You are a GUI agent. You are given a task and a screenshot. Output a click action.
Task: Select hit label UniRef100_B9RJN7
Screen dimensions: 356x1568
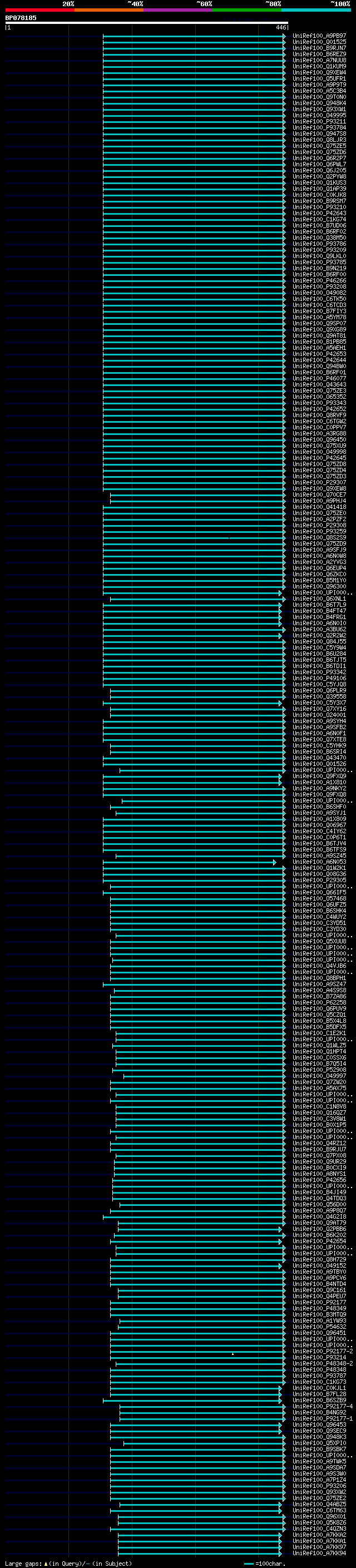pos(319,48)
